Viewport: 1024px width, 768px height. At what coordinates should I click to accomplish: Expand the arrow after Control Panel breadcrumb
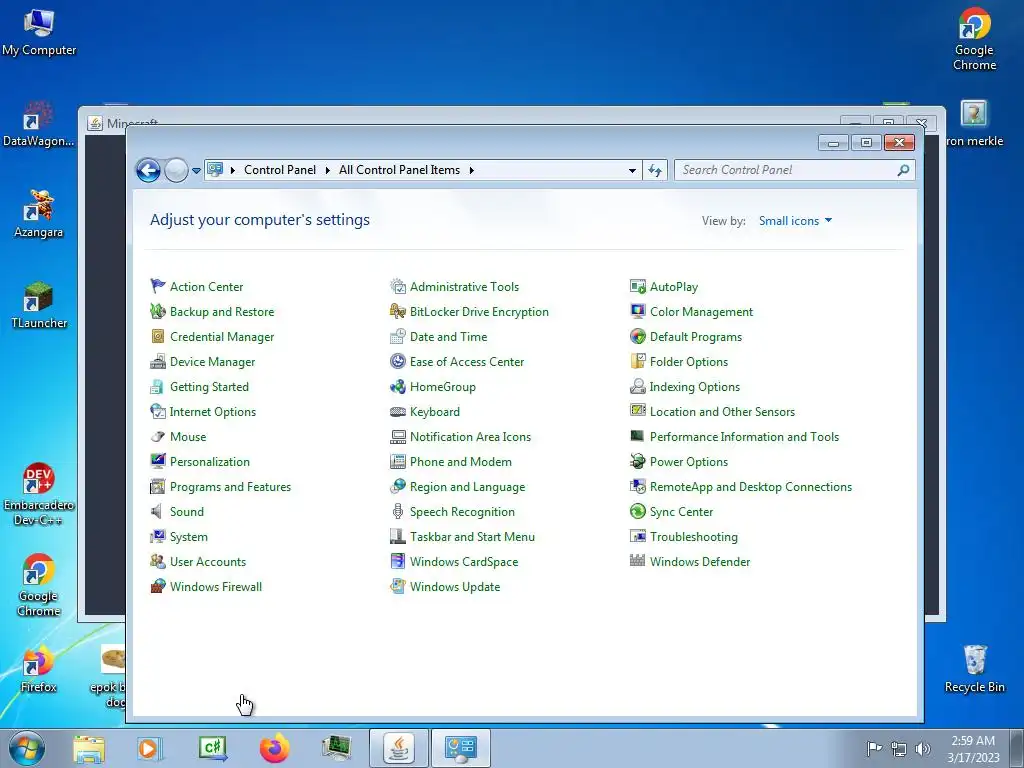click(x=327, y=170)
